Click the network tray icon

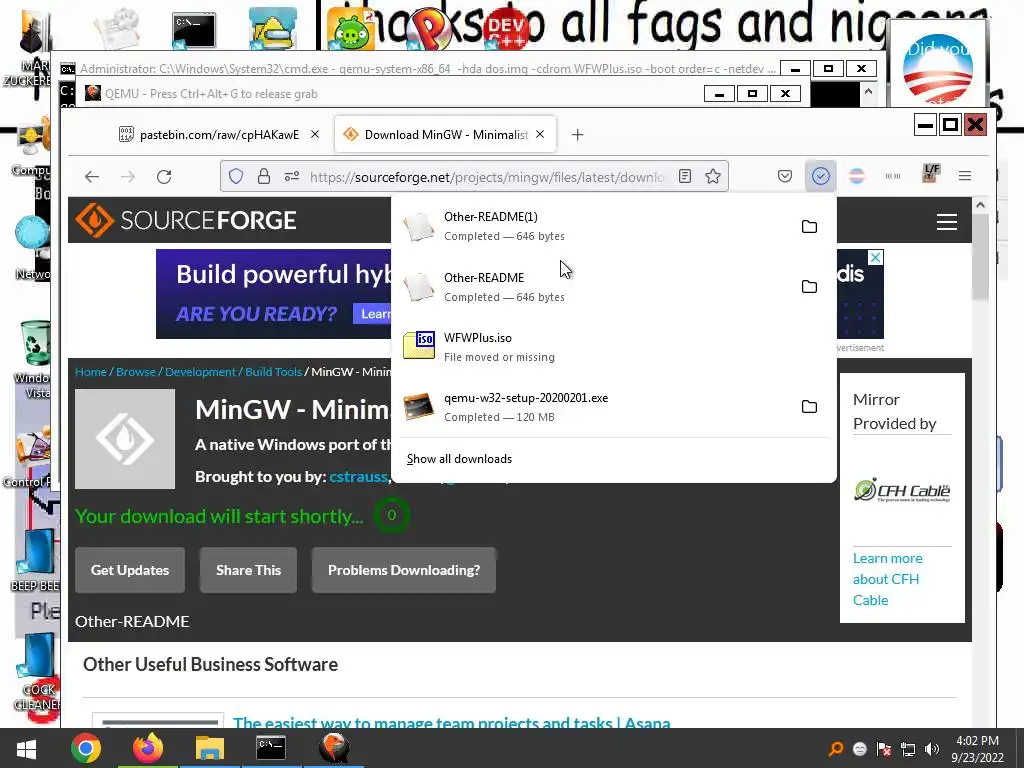[908, 749]
